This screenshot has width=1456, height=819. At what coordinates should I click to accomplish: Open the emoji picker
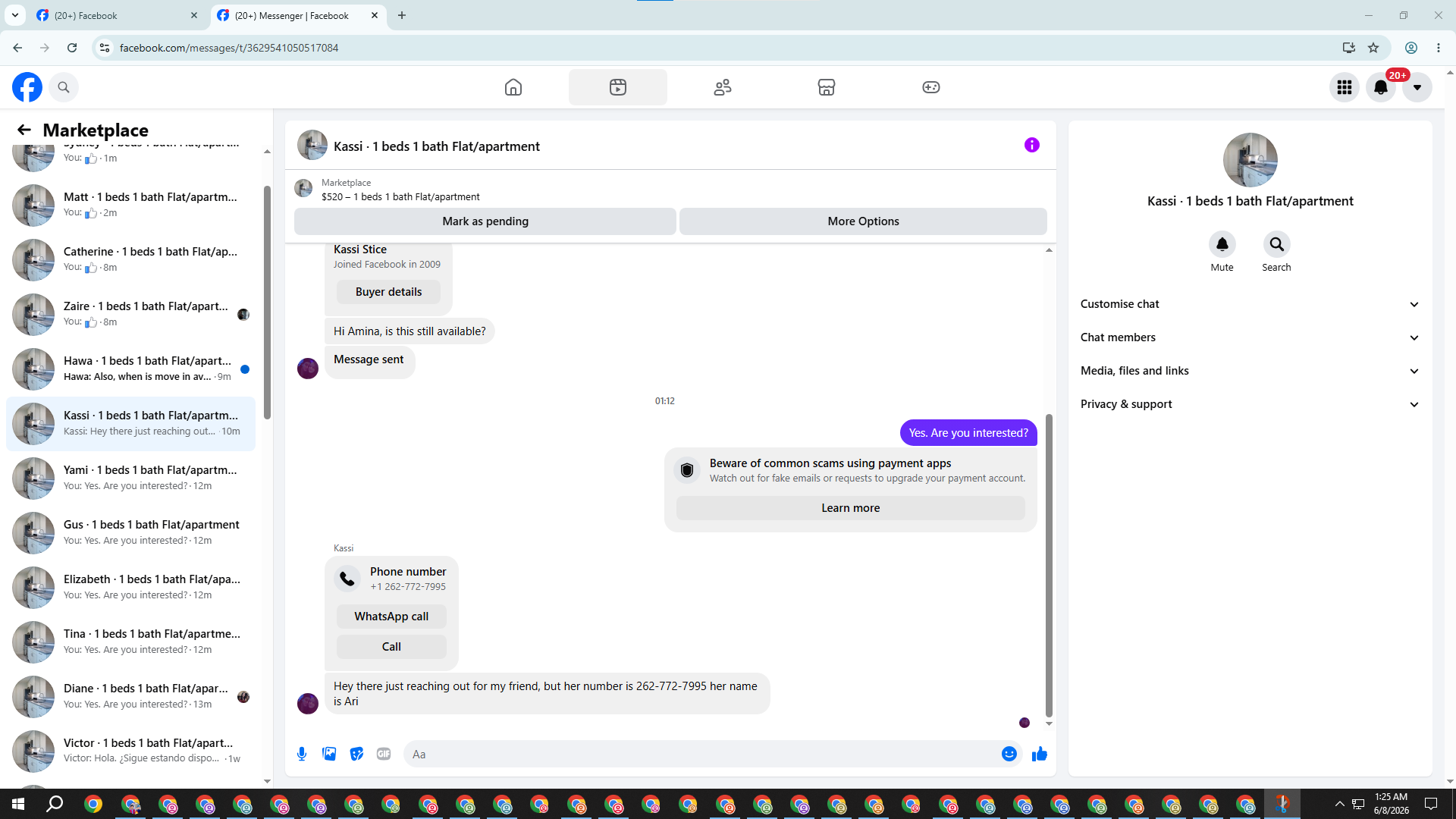[x=1009, y=754]
